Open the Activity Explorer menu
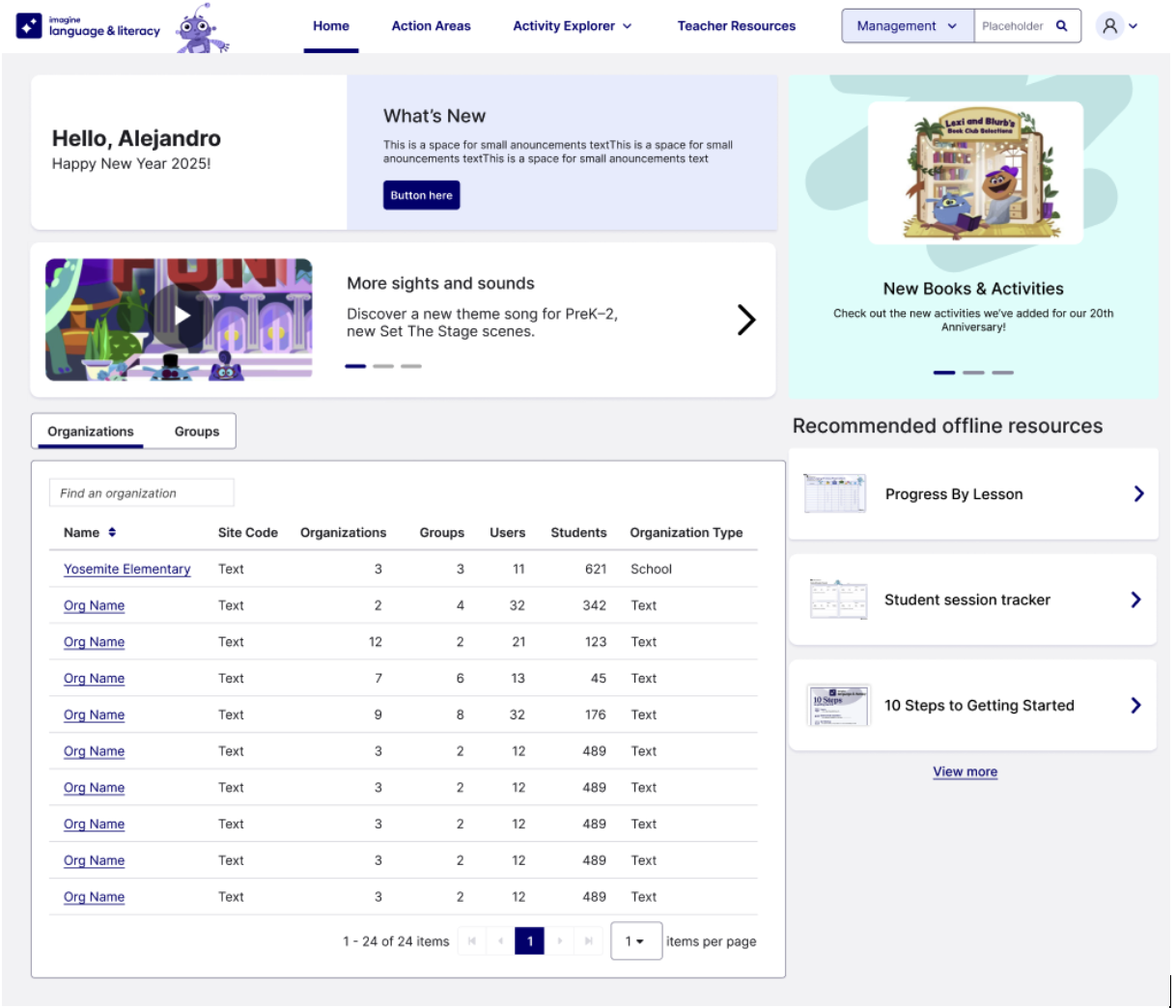 [572, 26]
